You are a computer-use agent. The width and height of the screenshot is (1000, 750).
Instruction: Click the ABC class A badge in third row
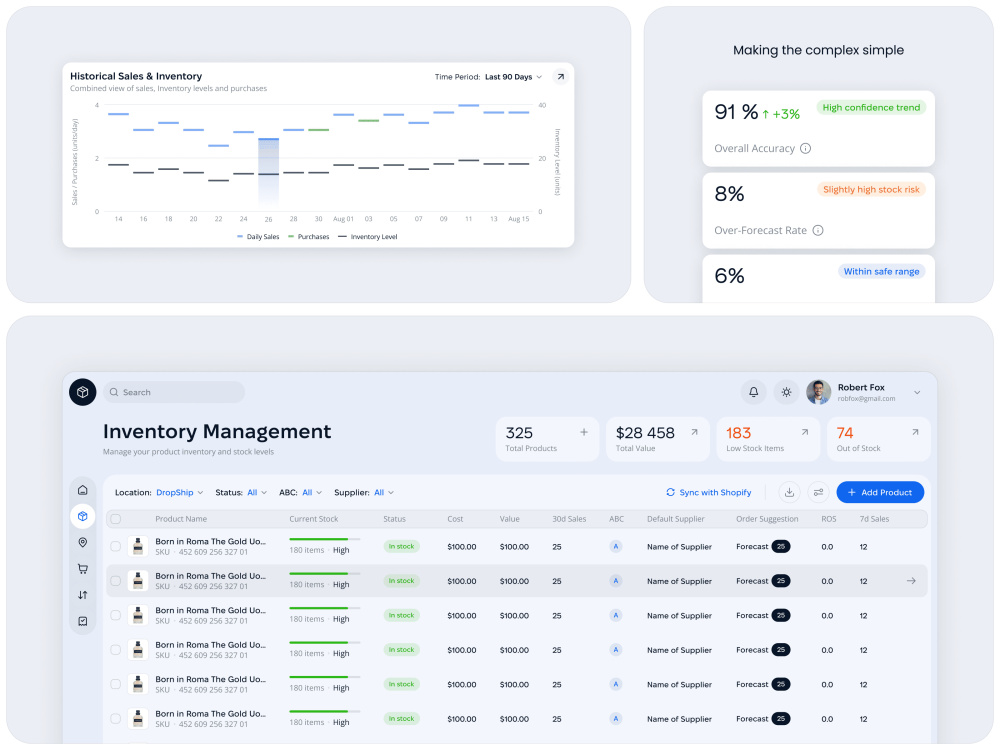pyautogui.click(x=615, y=615)
